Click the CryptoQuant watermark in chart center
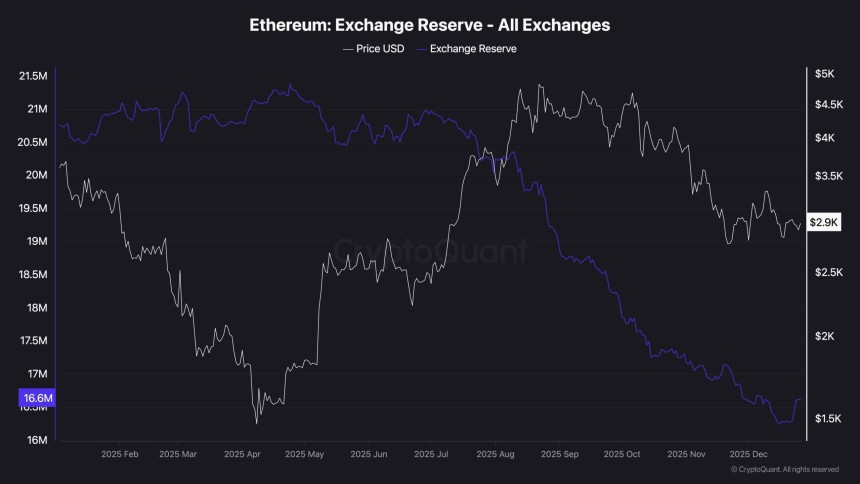 point(430,249)
